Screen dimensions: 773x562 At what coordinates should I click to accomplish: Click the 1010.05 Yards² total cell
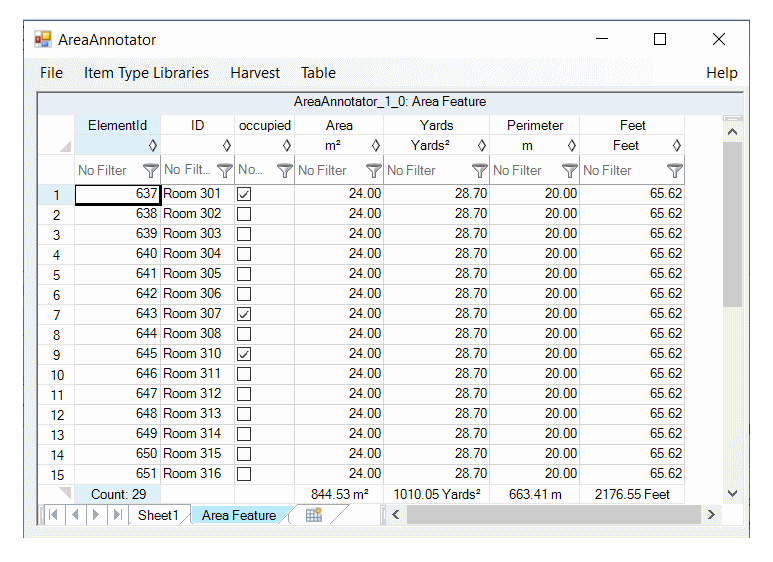click(x=436, y=494)
